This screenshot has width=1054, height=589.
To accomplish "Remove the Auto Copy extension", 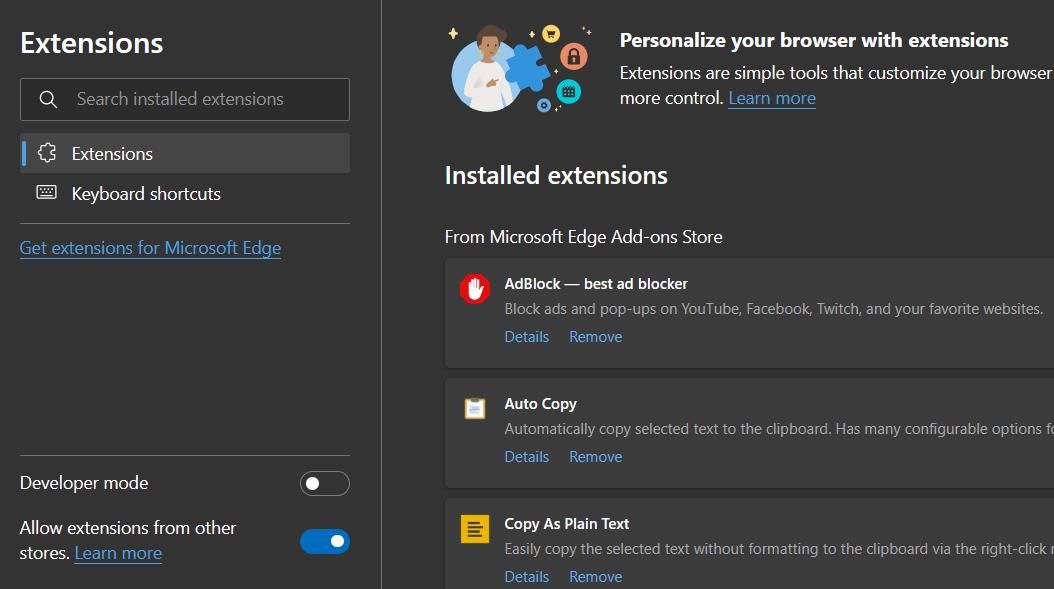I will click(x=596, y=457).
